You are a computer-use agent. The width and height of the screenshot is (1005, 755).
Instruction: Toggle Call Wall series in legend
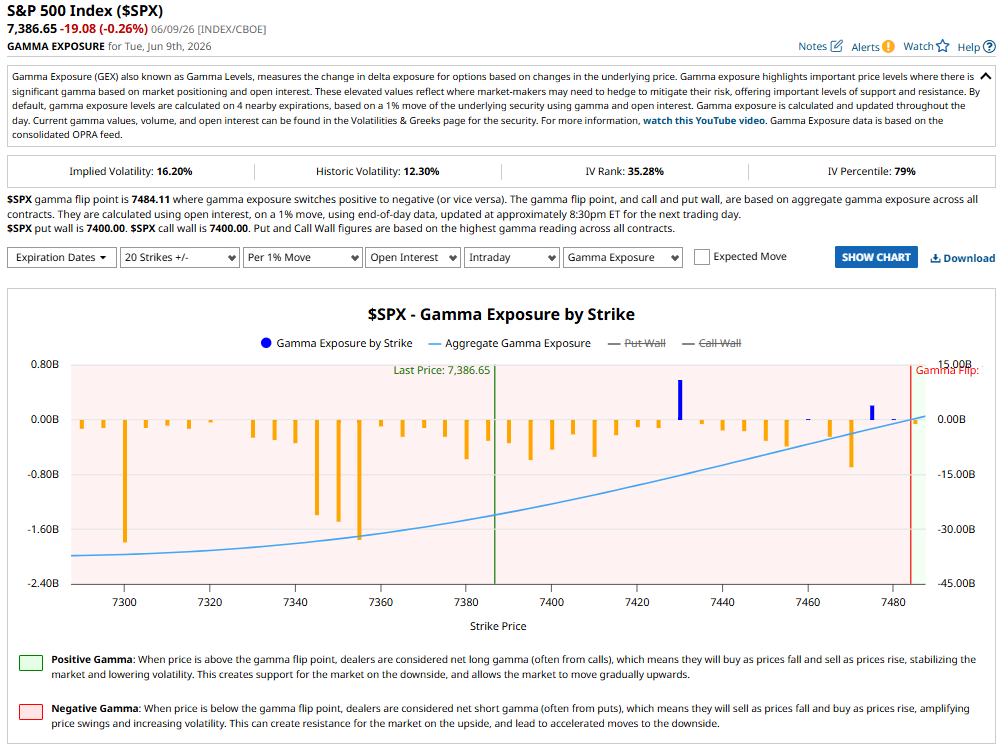(711, 344)
